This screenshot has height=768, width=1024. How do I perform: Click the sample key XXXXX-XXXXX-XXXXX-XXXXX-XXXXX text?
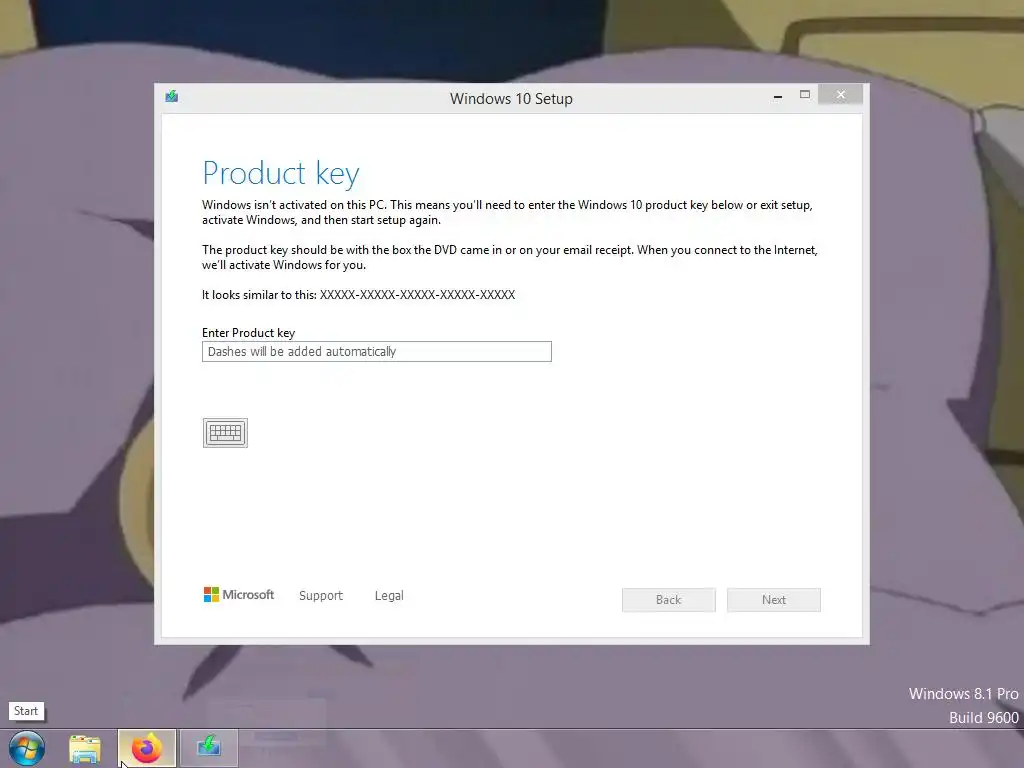click(x=417, y=295)
